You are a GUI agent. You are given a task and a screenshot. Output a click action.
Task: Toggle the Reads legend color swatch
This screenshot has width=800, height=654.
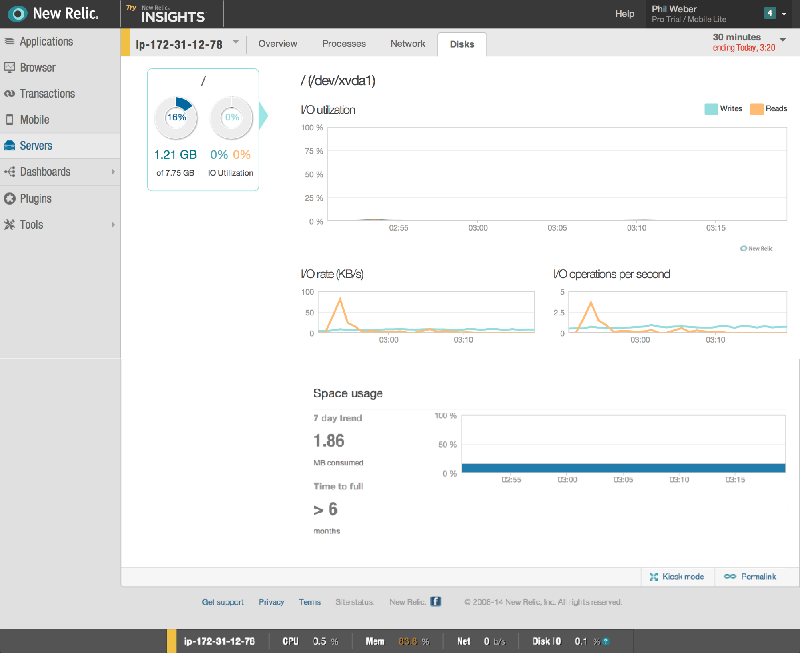click(x=756, y=109)
